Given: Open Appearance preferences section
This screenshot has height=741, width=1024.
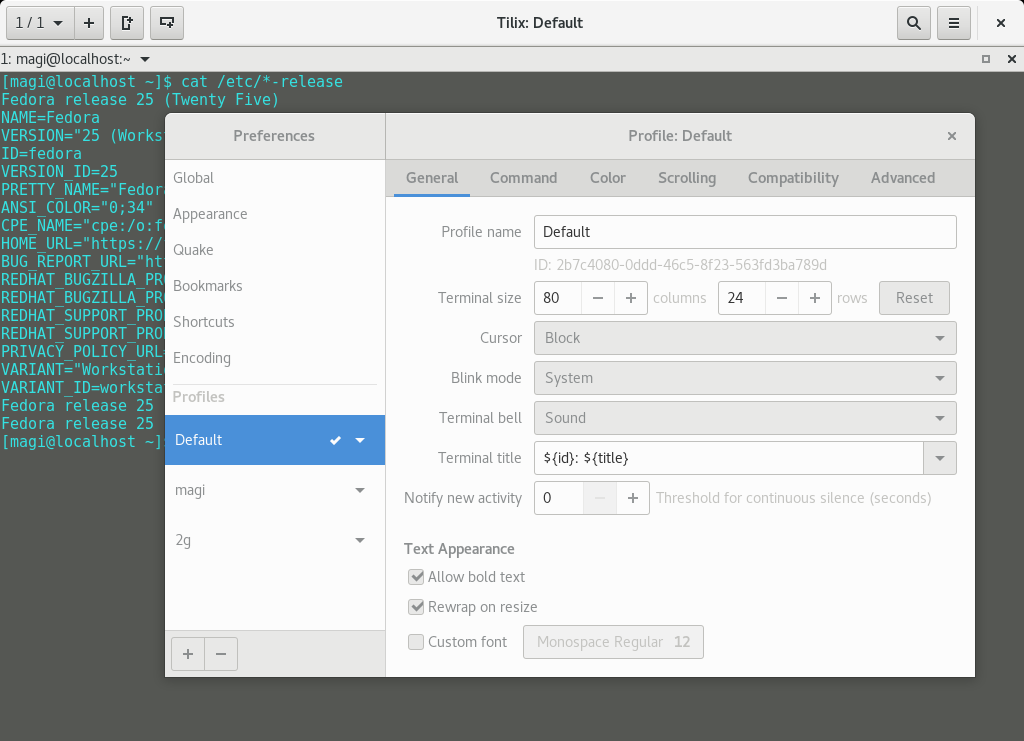Looking at the screenshot, I should (274, 214).
